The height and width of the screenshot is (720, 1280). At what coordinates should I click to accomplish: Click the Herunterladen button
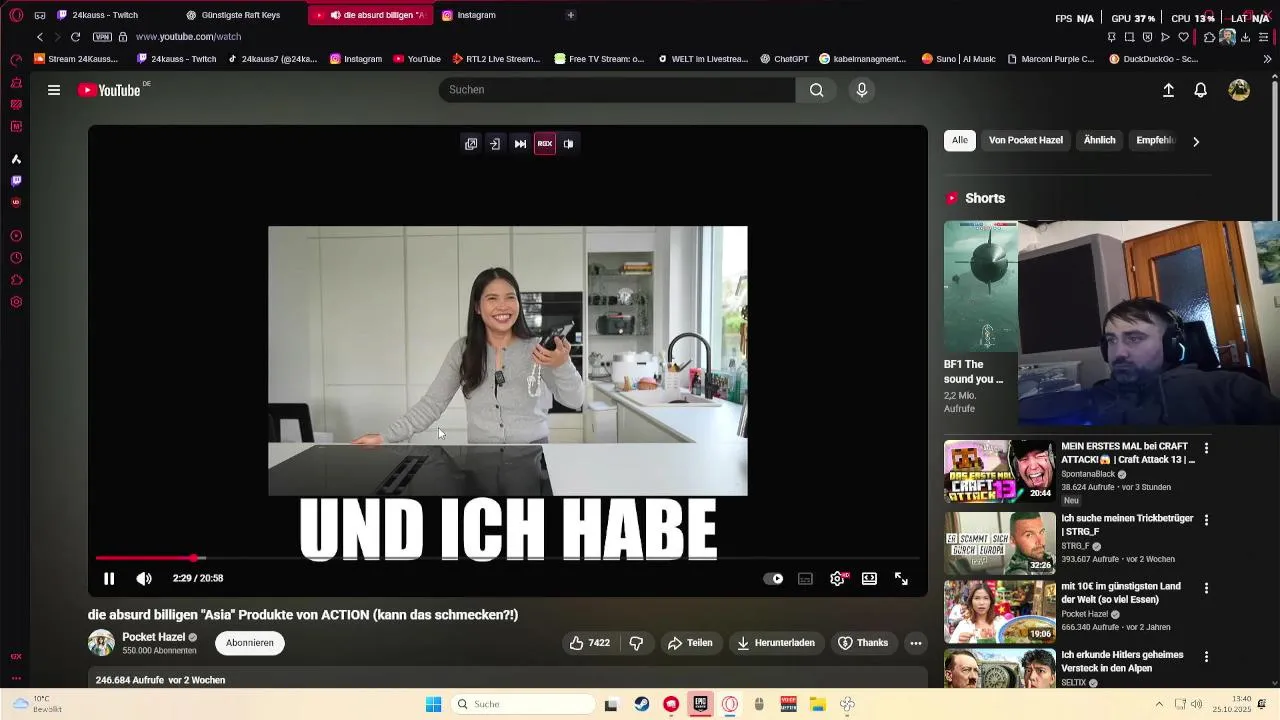776,643
